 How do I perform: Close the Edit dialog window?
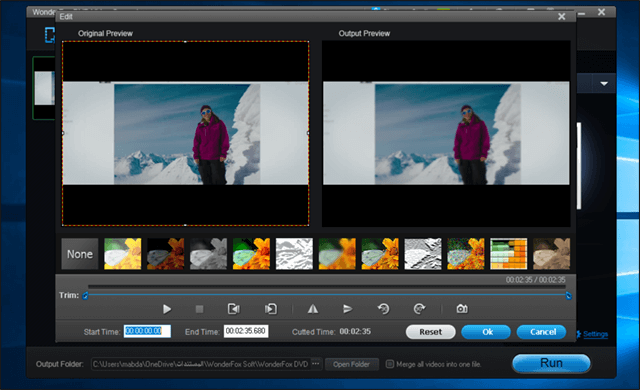[x=562, y=16]
